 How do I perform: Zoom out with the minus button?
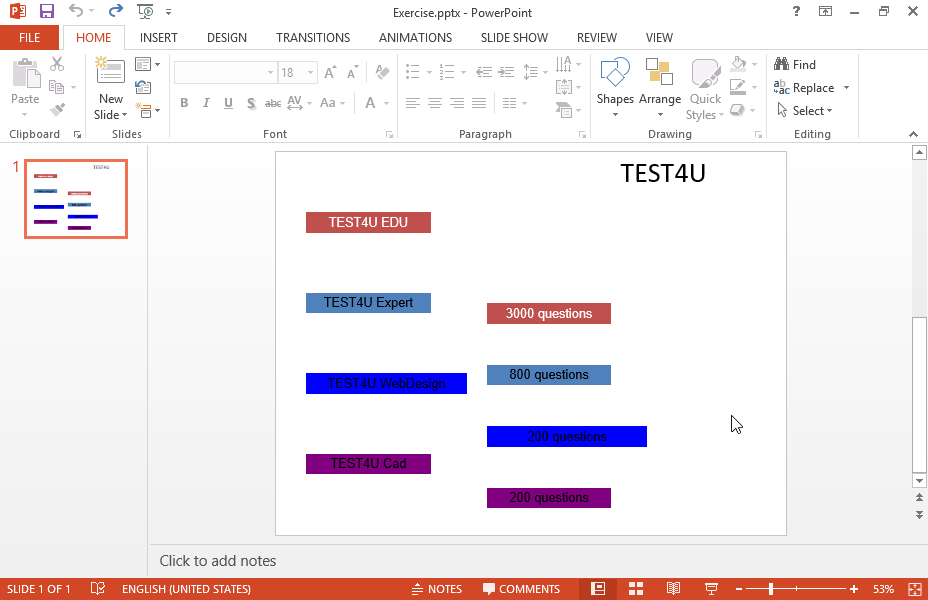point(739,589)
